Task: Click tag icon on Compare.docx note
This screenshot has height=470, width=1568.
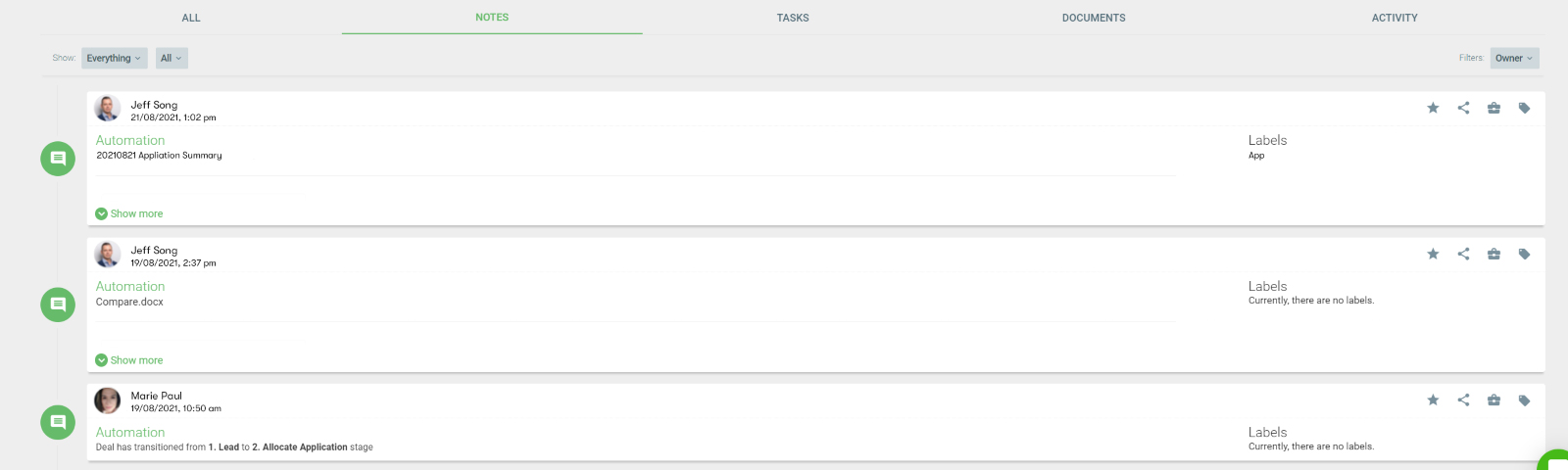Action: (x=1524, y=254)
